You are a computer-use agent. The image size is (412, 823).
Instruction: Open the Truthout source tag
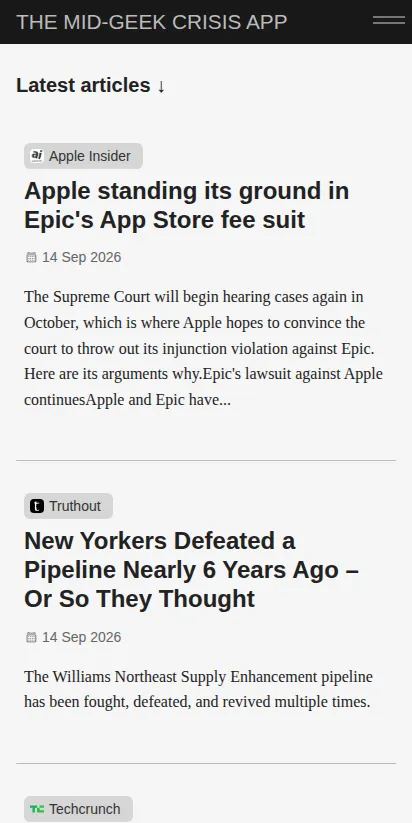pos(68,506)
